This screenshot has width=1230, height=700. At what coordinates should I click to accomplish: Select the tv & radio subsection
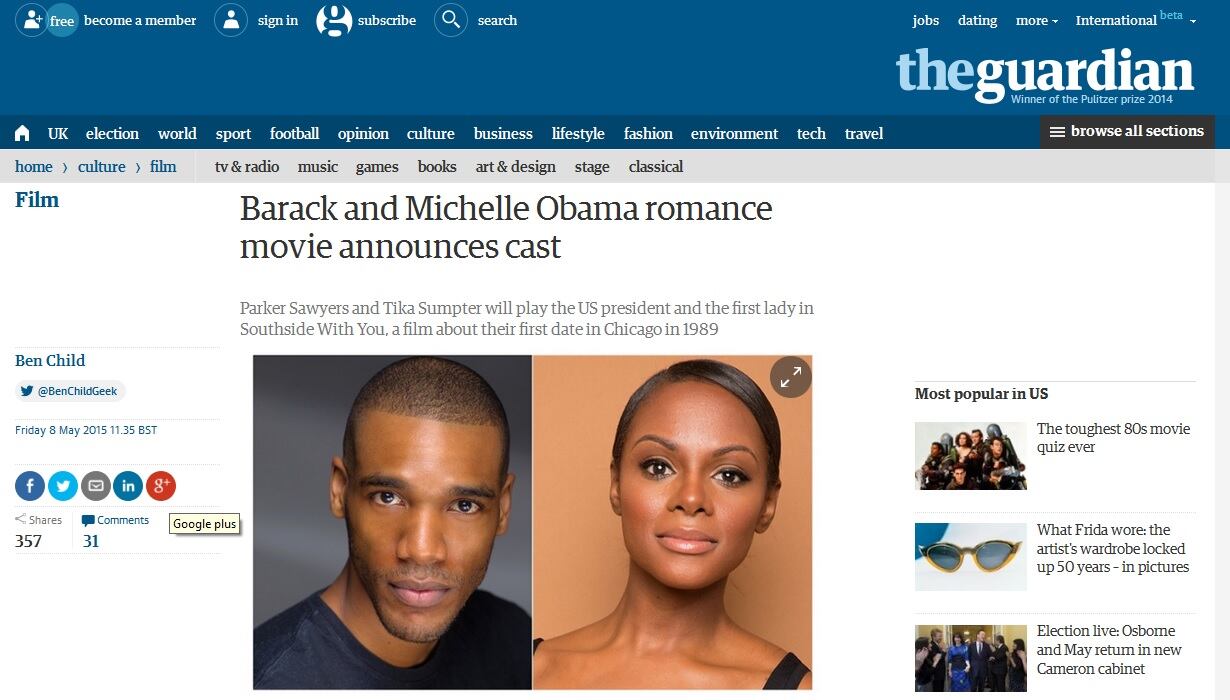pyautogui.click(x=247, y=166)
